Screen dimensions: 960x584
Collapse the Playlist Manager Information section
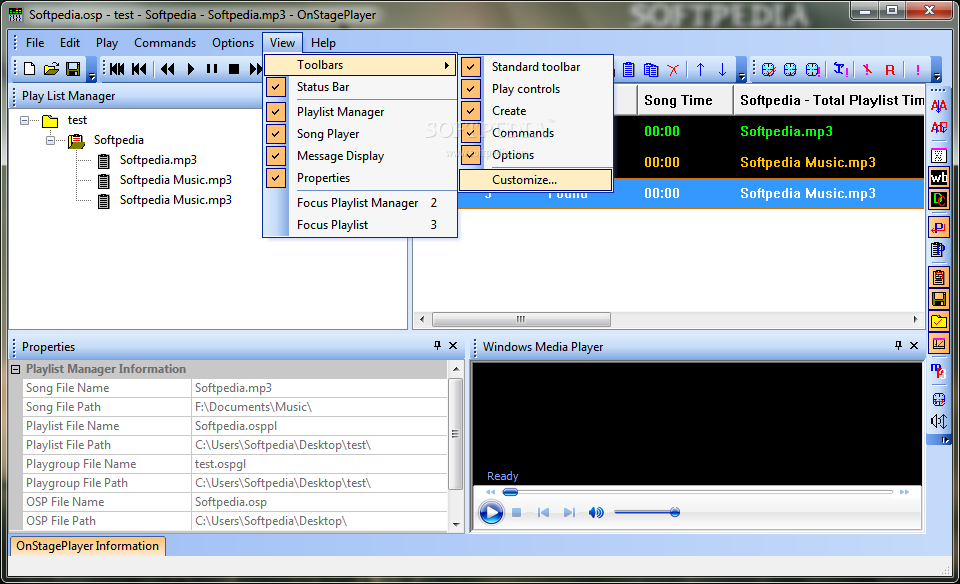pos(16,369)
